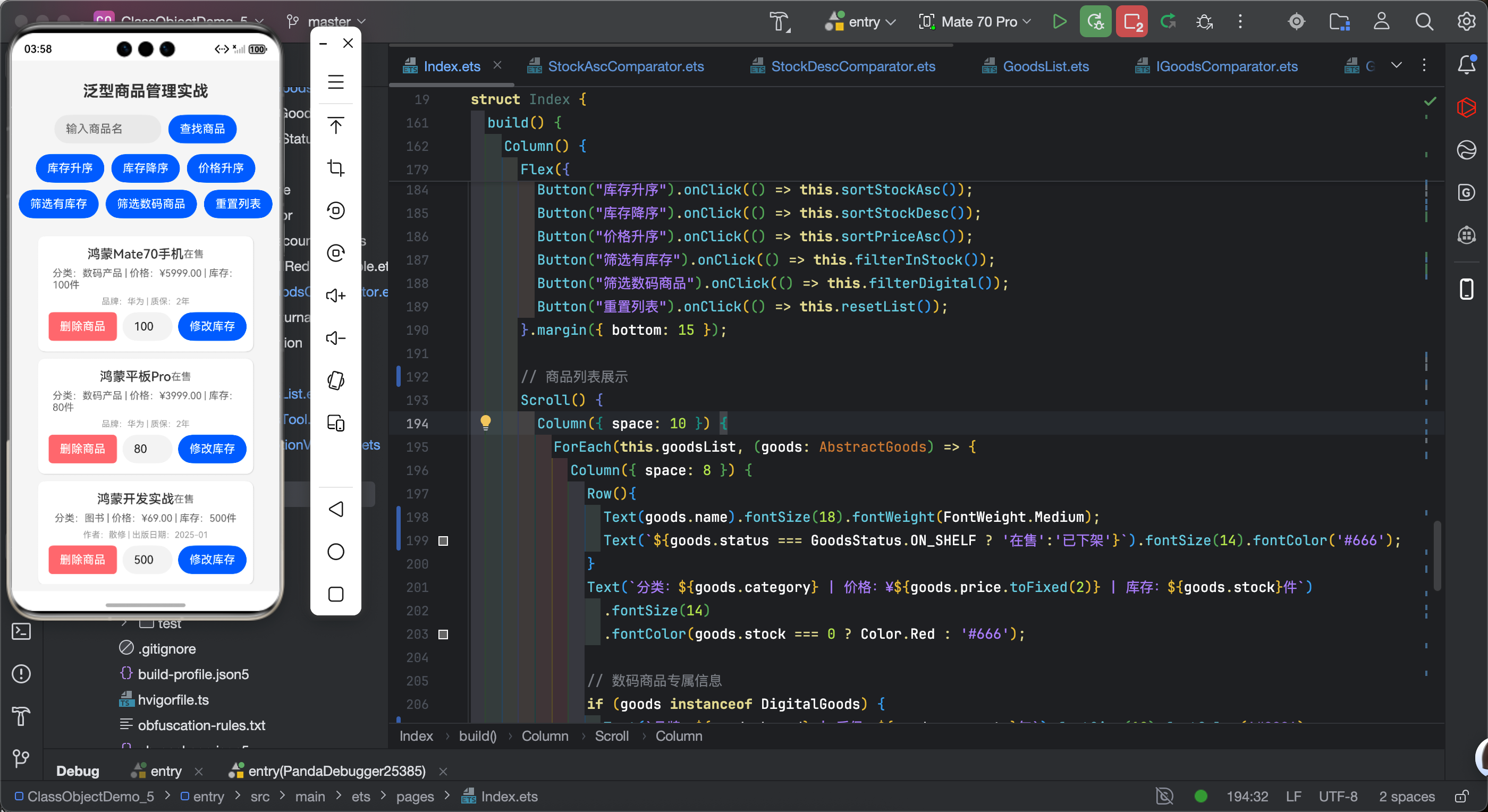1488x812 pixels.
Task: Toggle the device phone icon in right sidebar
Action: pyautogui.click(x=1467, y=289)
